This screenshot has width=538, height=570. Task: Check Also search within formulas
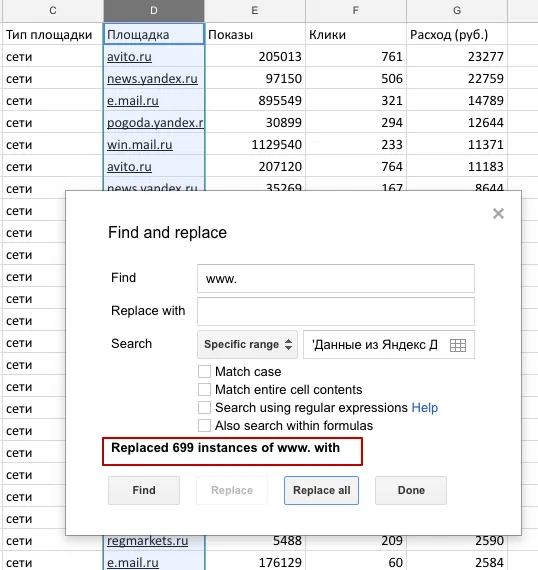(204, 425)
